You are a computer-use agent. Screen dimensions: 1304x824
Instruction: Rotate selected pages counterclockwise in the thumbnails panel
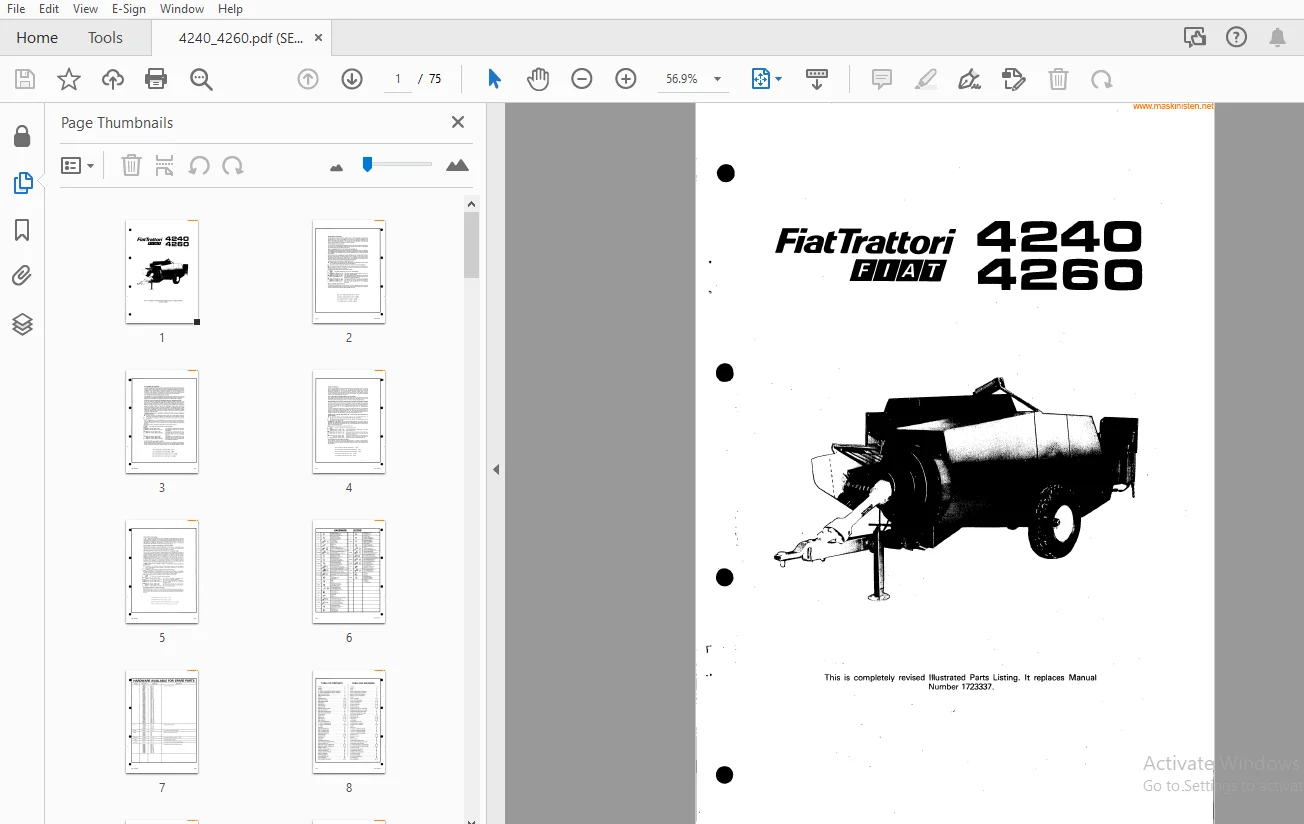point(199,166)
